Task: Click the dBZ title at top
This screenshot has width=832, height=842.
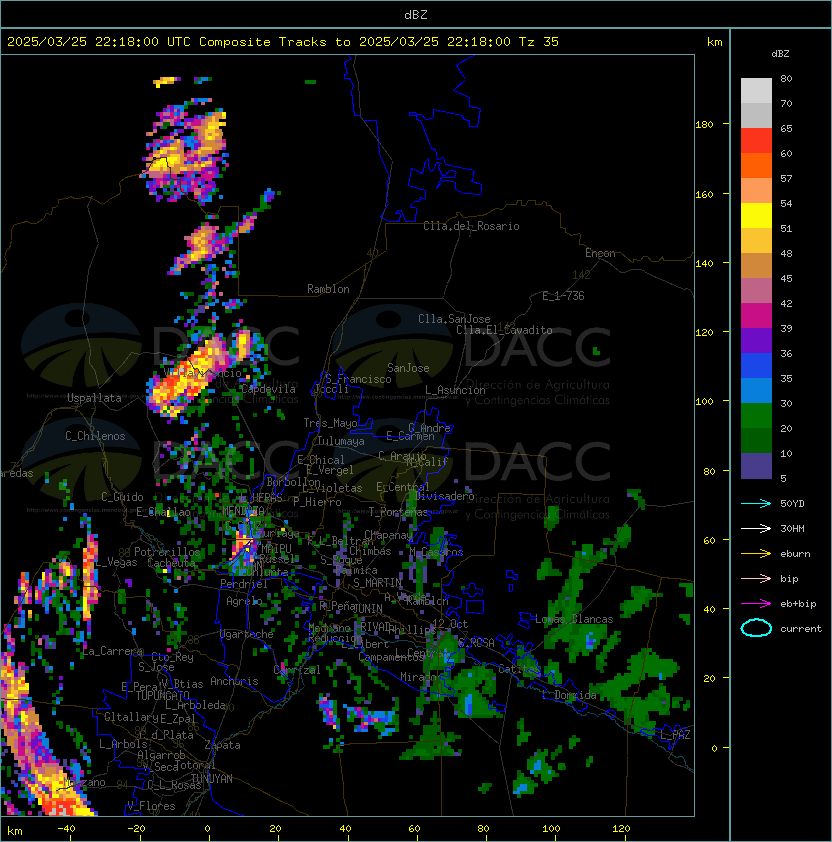Action: pos(416,14)
